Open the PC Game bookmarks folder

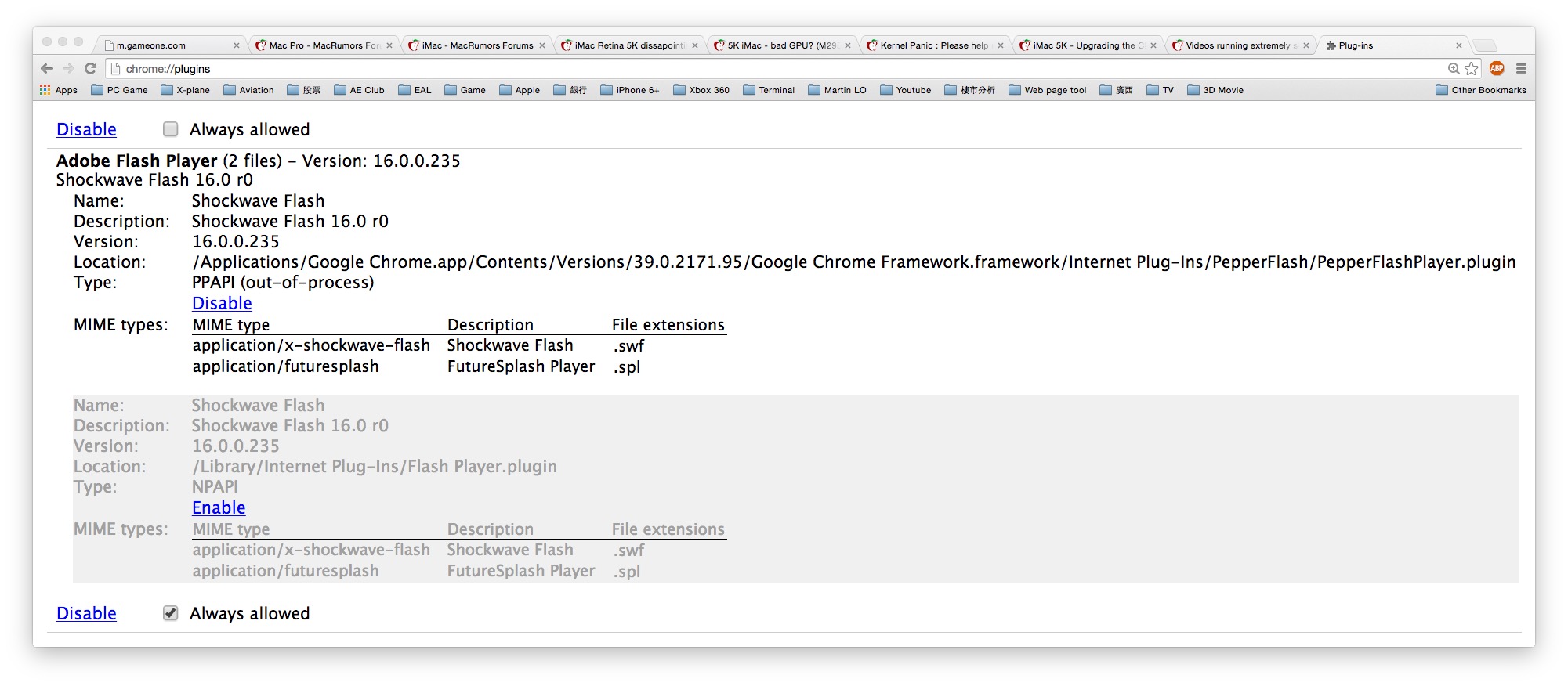(x=119, y=90)
